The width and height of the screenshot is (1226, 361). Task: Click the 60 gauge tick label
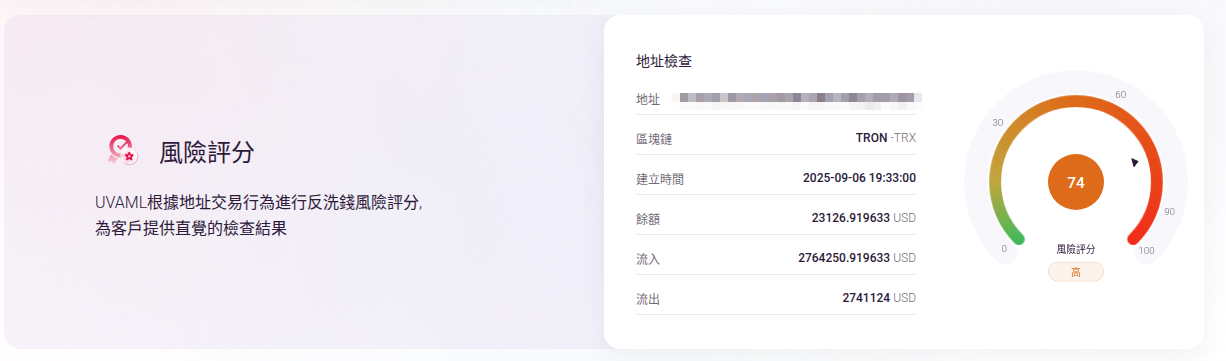(x=1120, y=95)
